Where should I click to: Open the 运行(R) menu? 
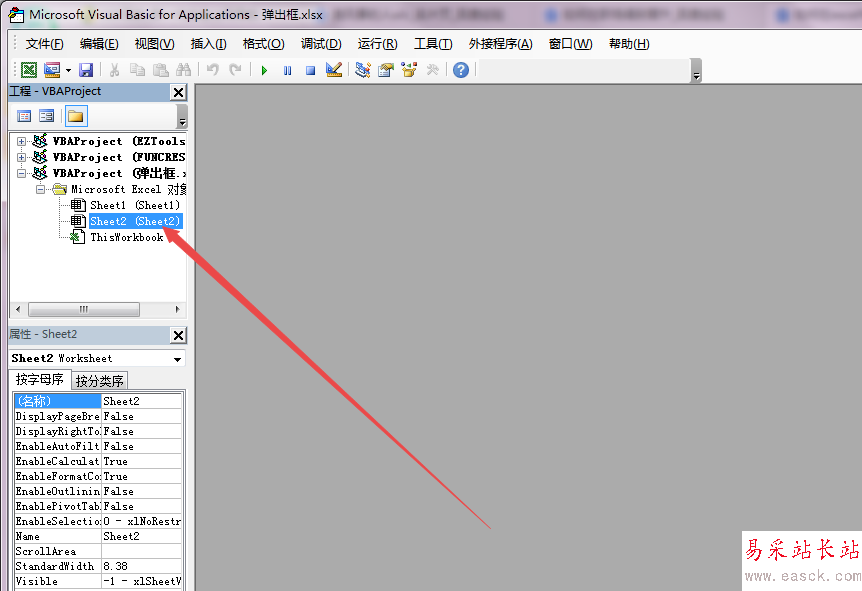click(x=377, y=44)
